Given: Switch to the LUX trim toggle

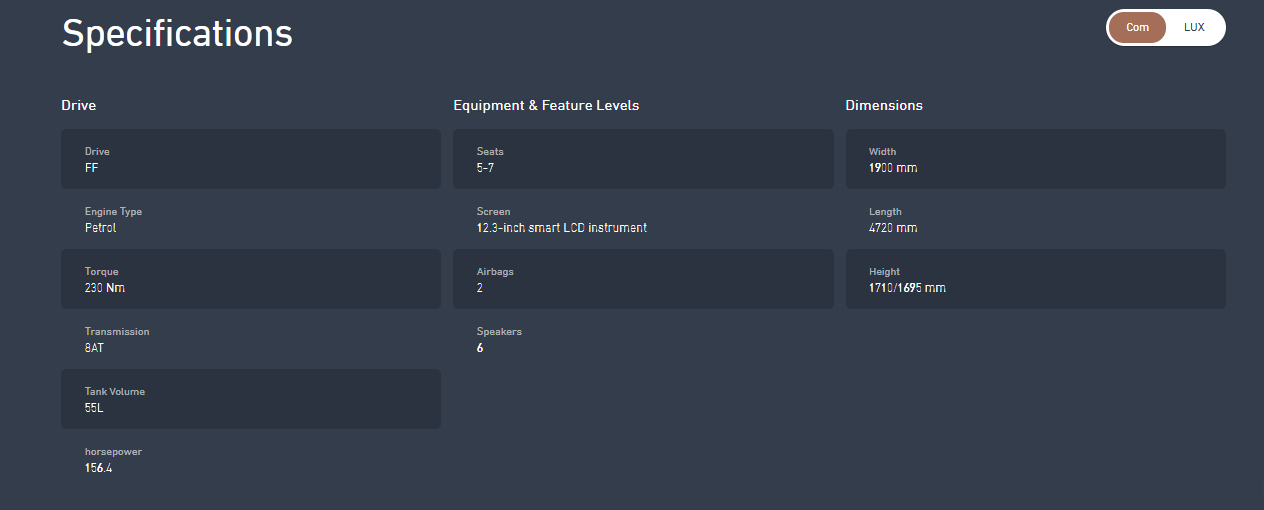Looking at the screenshot, I should pyautogui.click(x=1194, y=27).
